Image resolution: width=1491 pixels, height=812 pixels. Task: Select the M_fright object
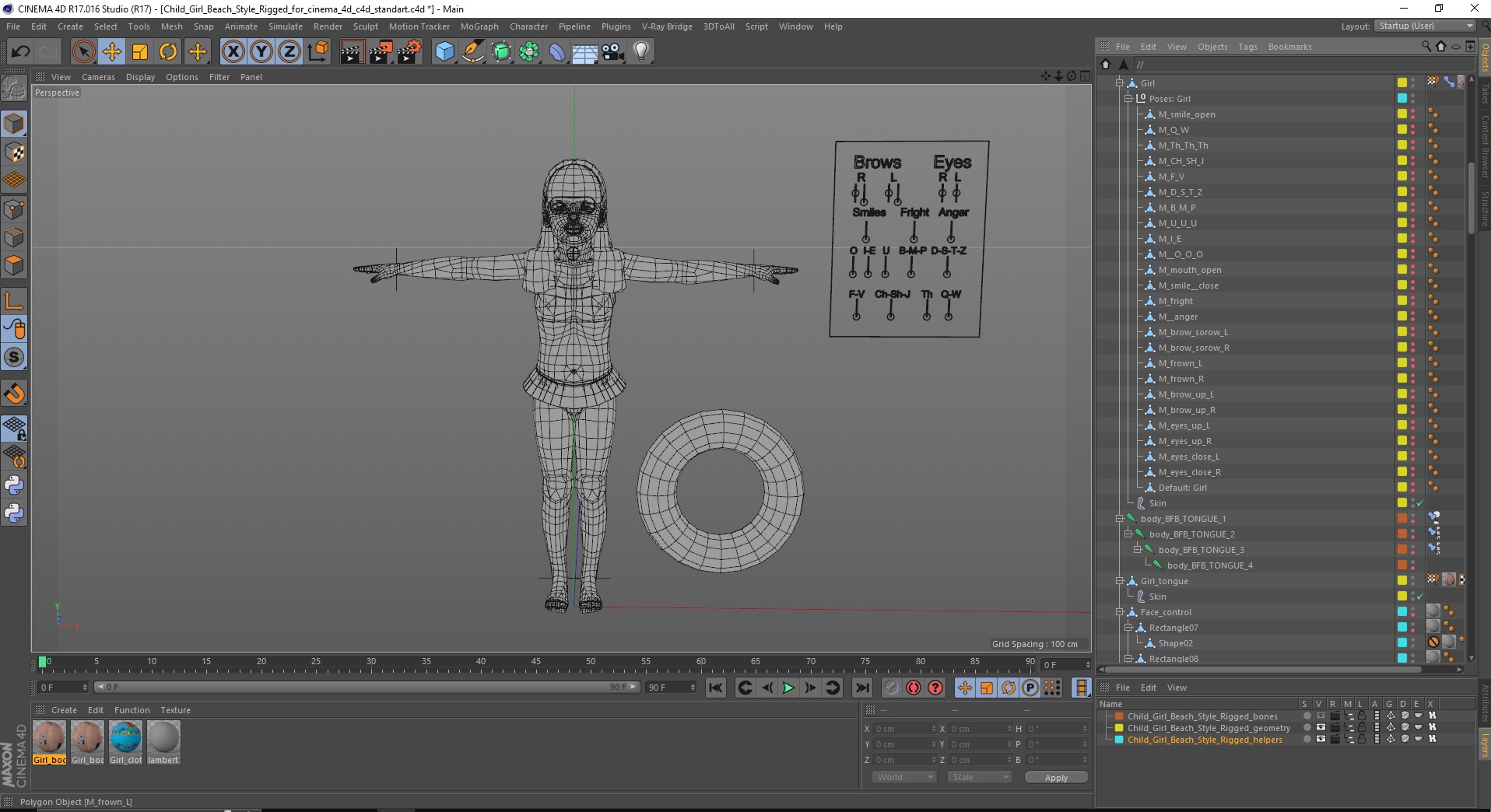pos(1175,301)
